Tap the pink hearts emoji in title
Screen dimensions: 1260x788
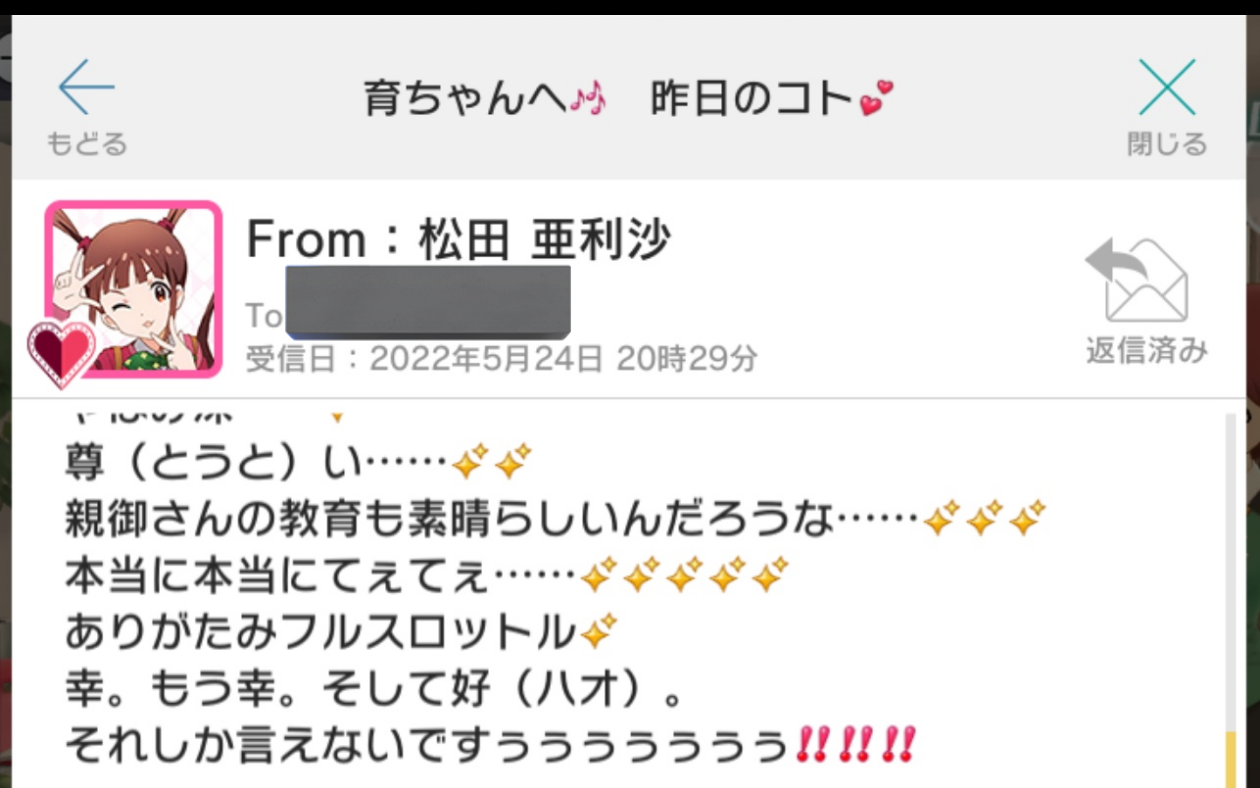pyautogui.click(x=876, y=99)
